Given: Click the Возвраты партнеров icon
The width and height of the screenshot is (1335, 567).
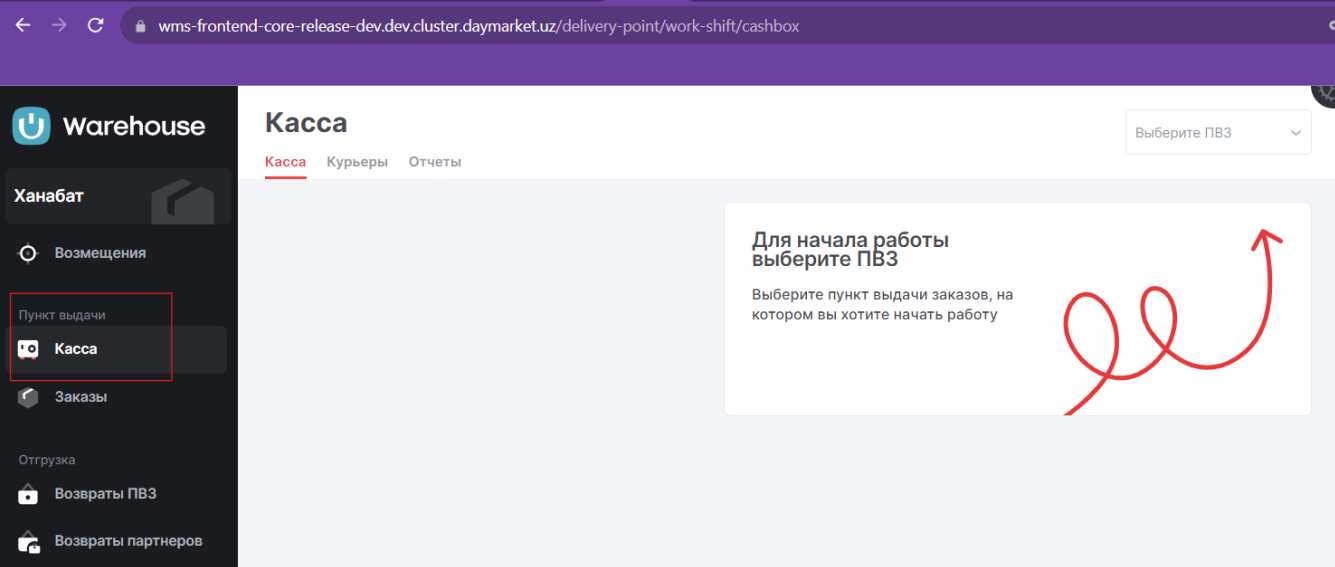Looking at the screenshot, I should 28,541.
